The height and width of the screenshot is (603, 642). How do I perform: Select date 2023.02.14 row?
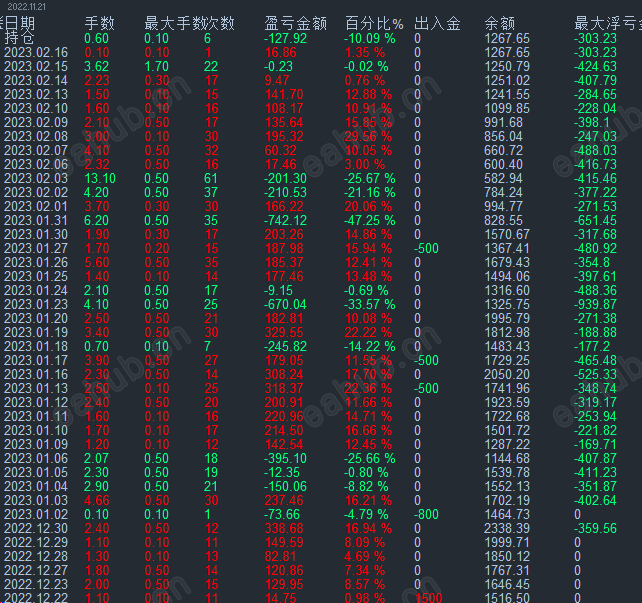point(36,80)
